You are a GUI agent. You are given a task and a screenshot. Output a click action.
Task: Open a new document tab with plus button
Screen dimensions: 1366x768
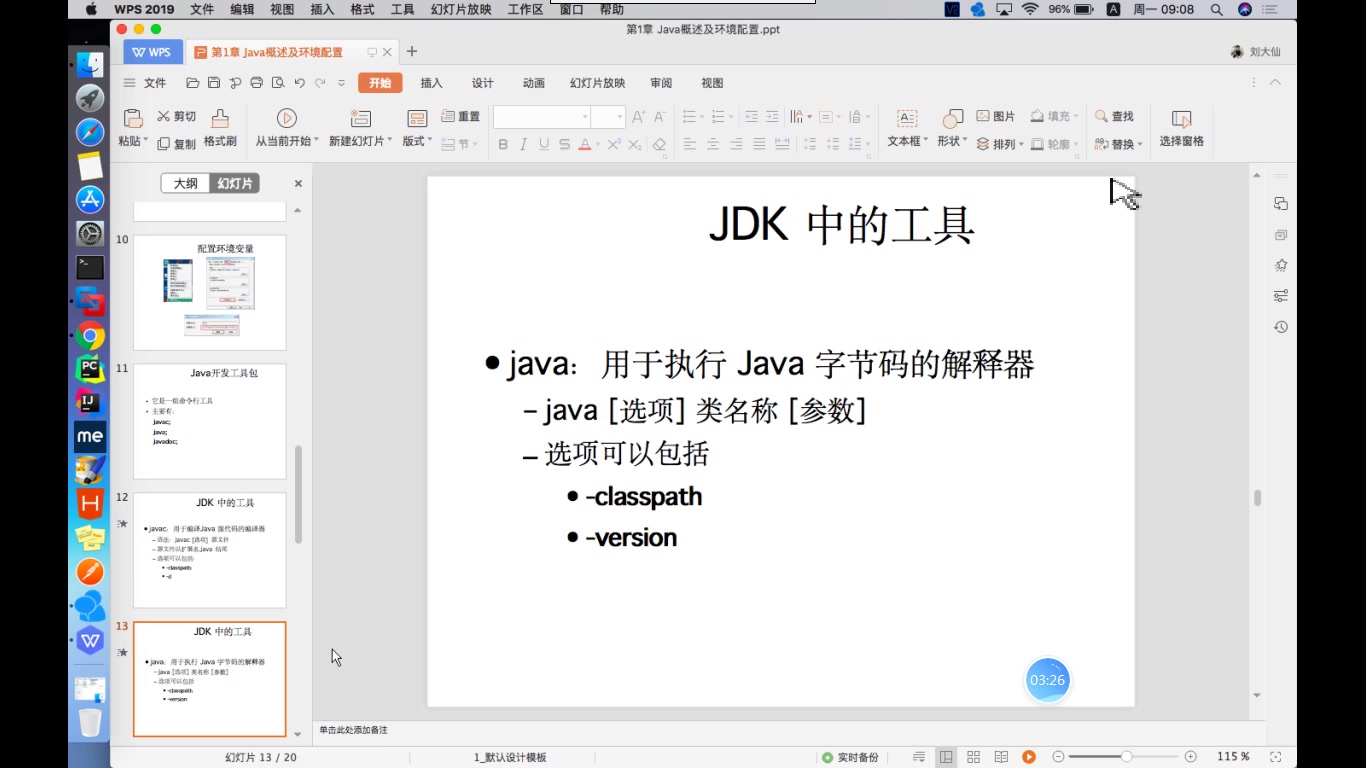click(410, 50)
